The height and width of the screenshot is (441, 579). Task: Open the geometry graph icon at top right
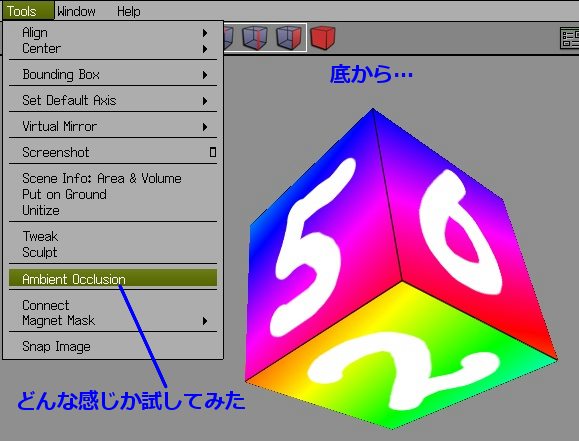569,38
